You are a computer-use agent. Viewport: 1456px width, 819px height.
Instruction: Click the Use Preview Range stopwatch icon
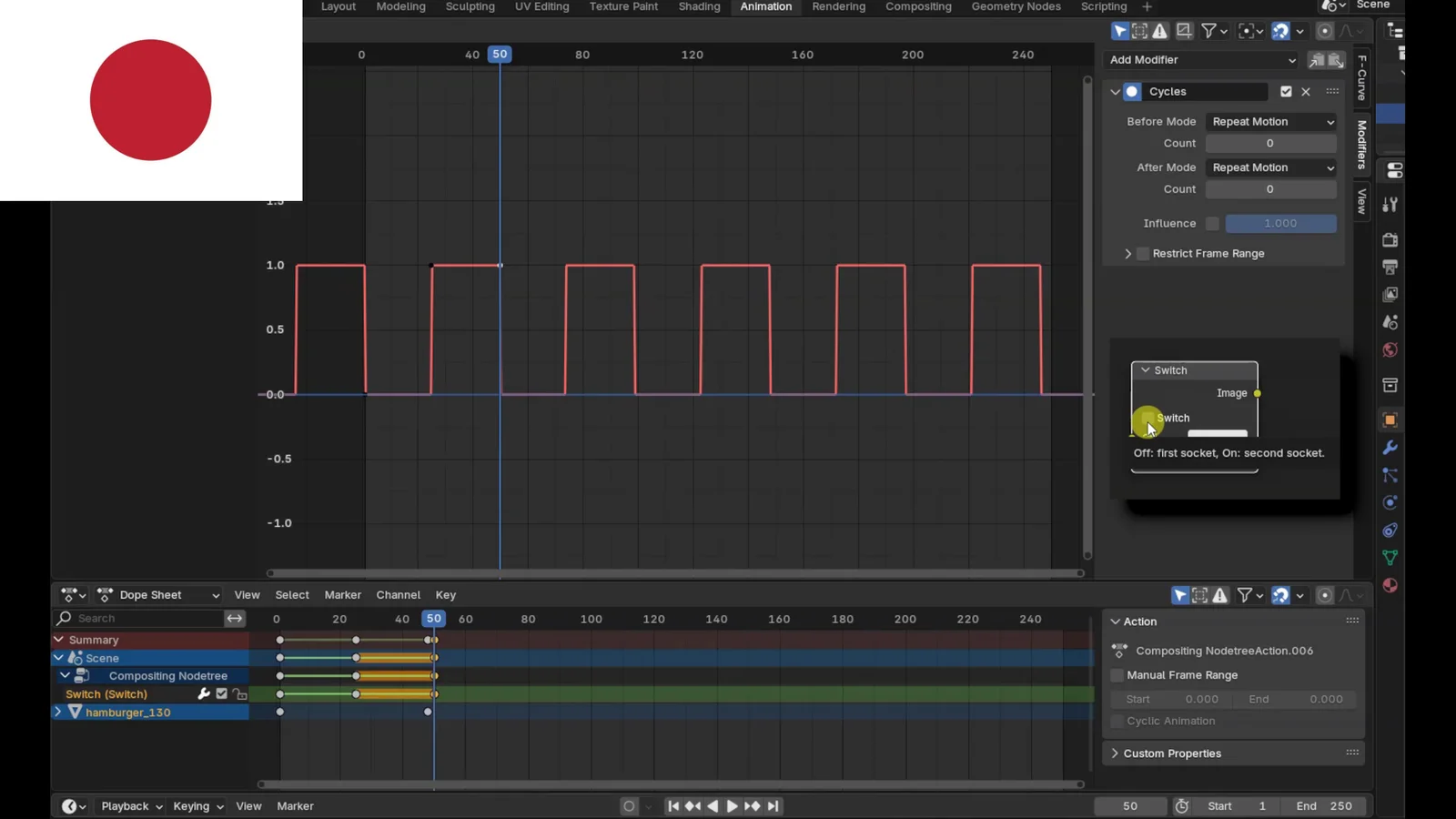[x=1181, y=806]
